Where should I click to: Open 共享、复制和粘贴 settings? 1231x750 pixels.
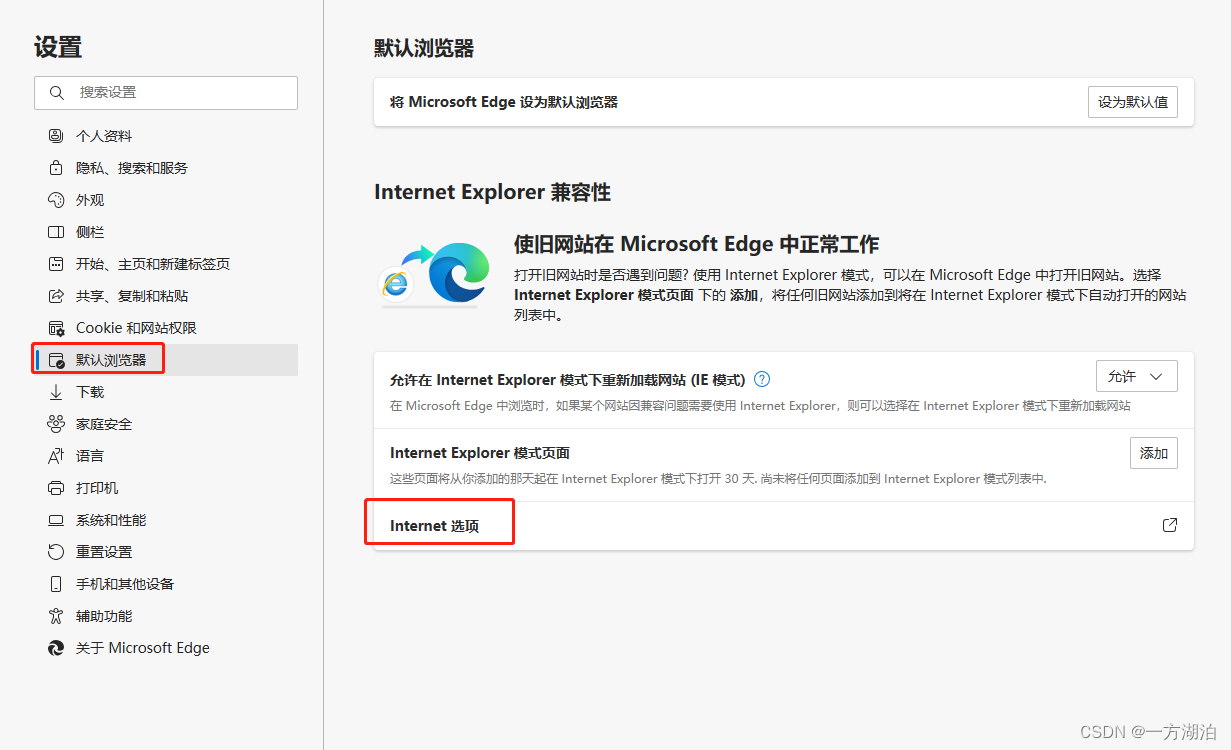point(166,296)
